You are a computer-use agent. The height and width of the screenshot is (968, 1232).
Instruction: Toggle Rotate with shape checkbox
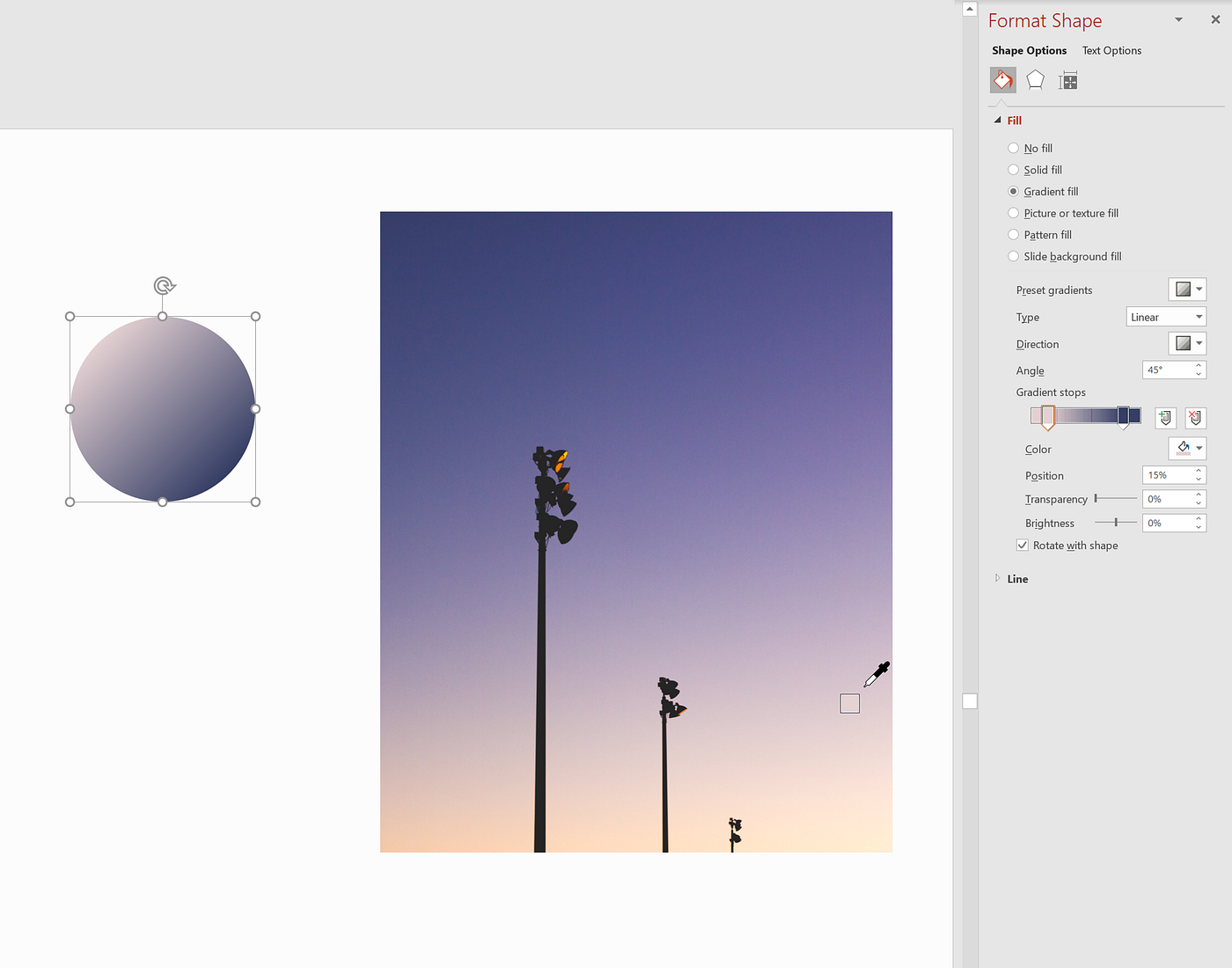coord(1023,546)
